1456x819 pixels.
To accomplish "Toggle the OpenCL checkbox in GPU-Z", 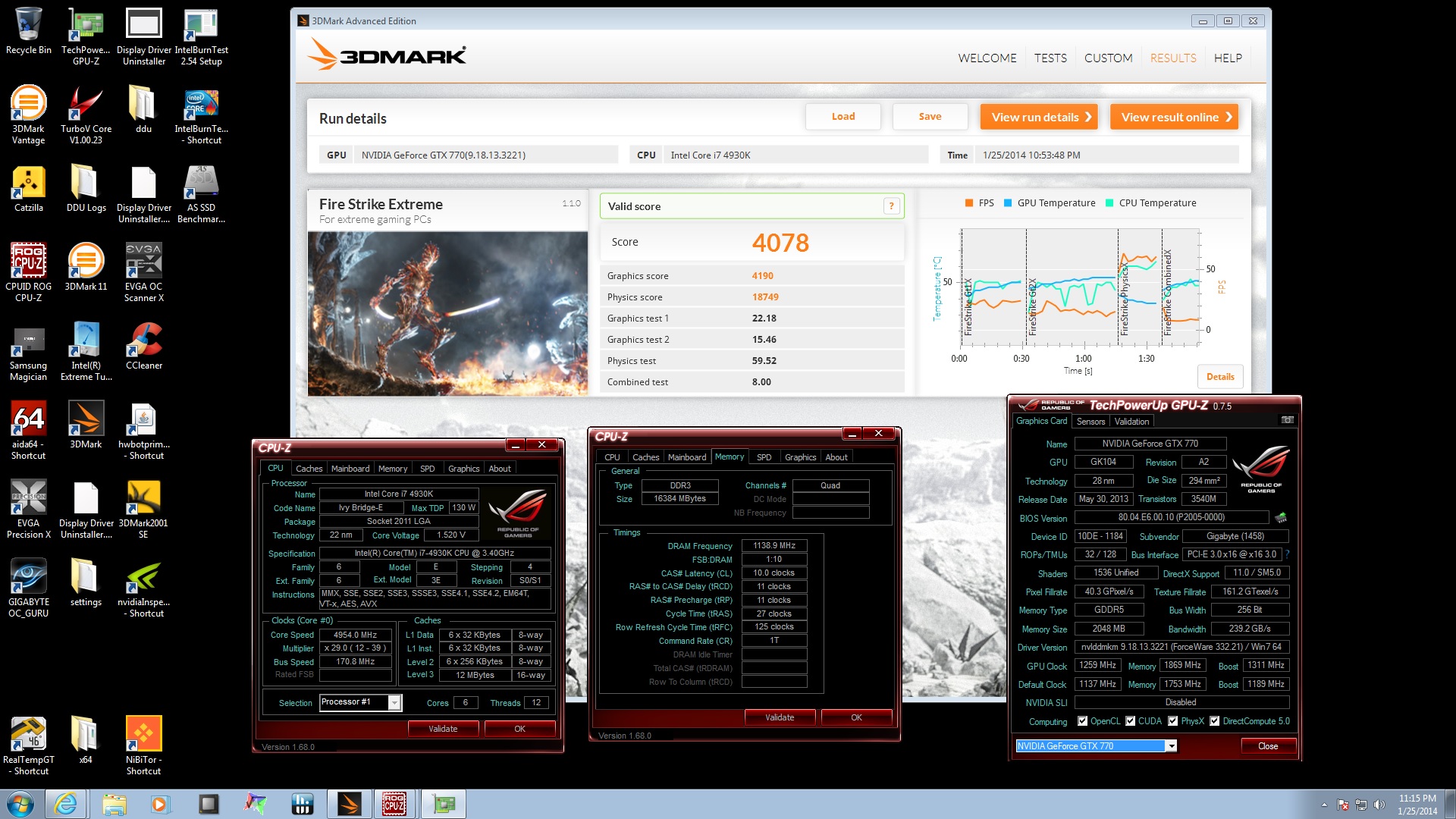I will pos(1082,721).
